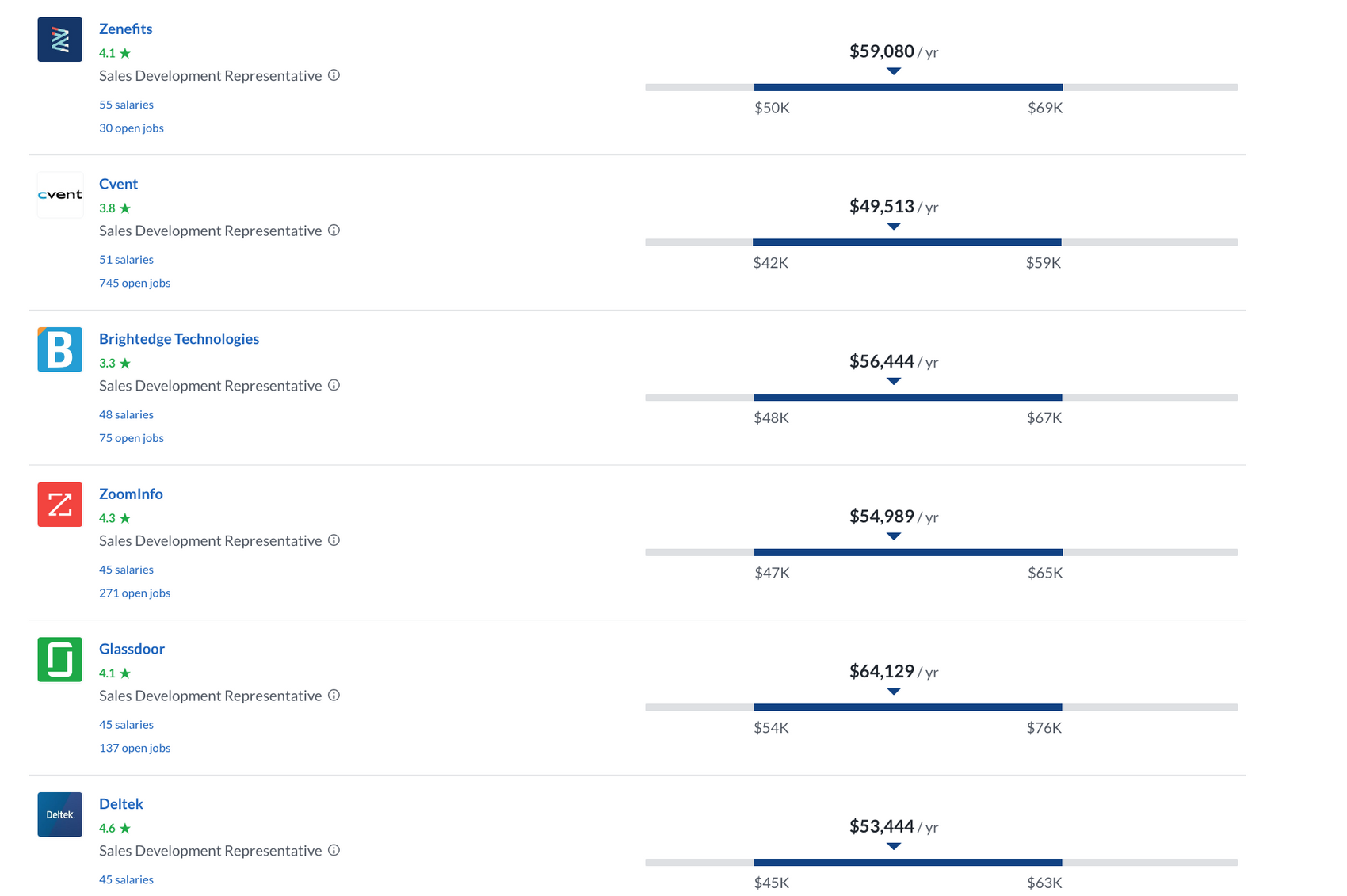Open the Deltek company link
The image size is (1347, 896).
pyautogui.click(x=121, y=804)
